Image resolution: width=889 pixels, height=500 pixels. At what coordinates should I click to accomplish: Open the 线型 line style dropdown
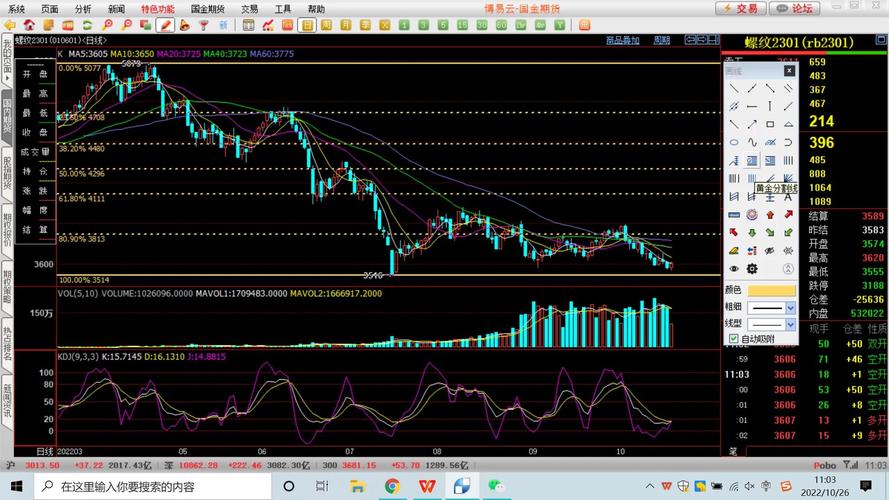790,324
